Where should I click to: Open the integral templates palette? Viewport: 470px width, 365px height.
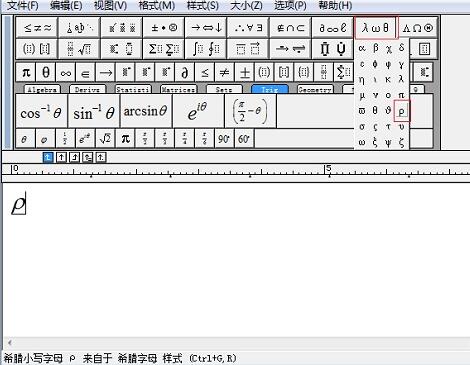[x=206, y=49]
